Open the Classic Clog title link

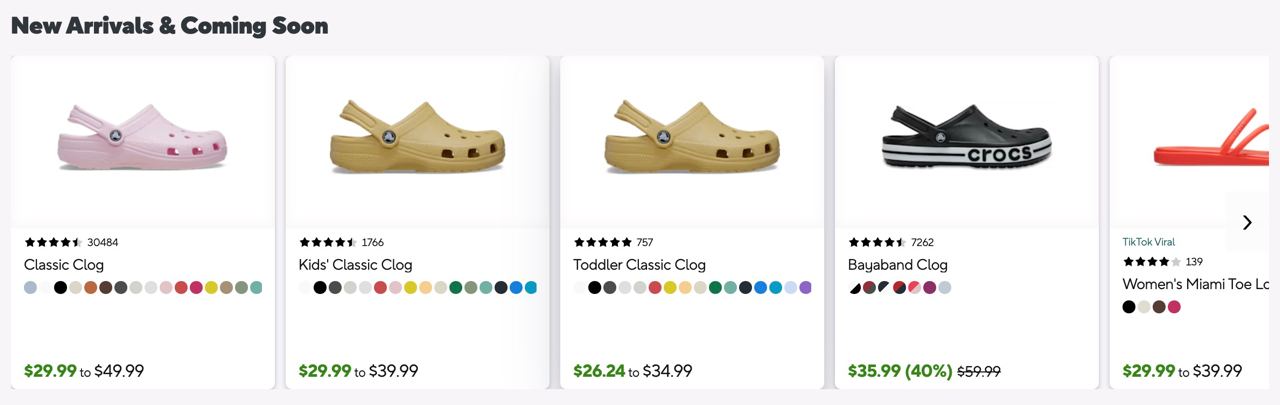64,265
